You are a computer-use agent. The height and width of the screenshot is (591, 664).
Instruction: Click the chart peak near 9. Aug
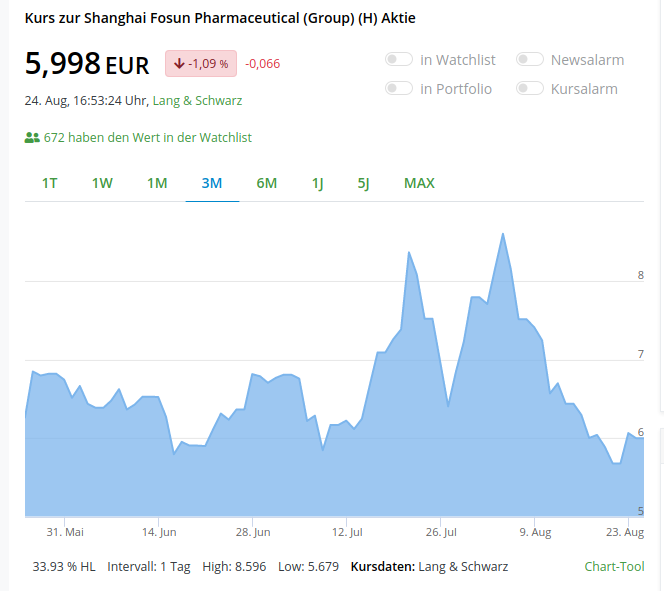502,234
